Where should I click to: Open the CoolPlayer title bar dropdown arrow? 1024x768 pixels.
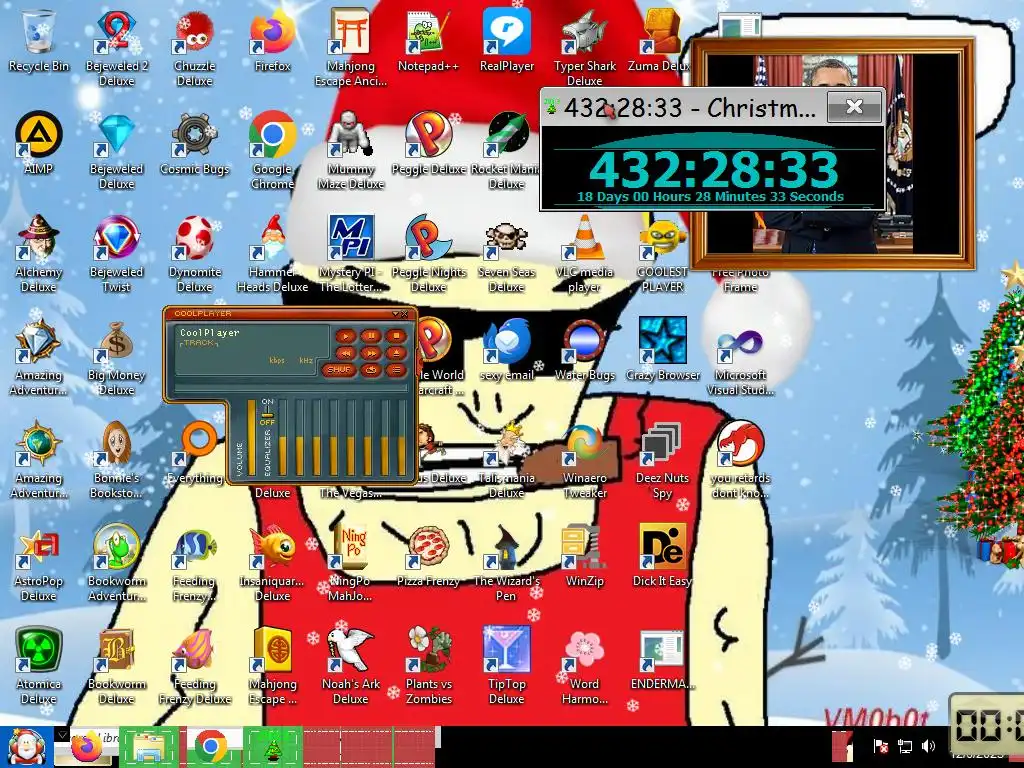click(x=395, y=314)
